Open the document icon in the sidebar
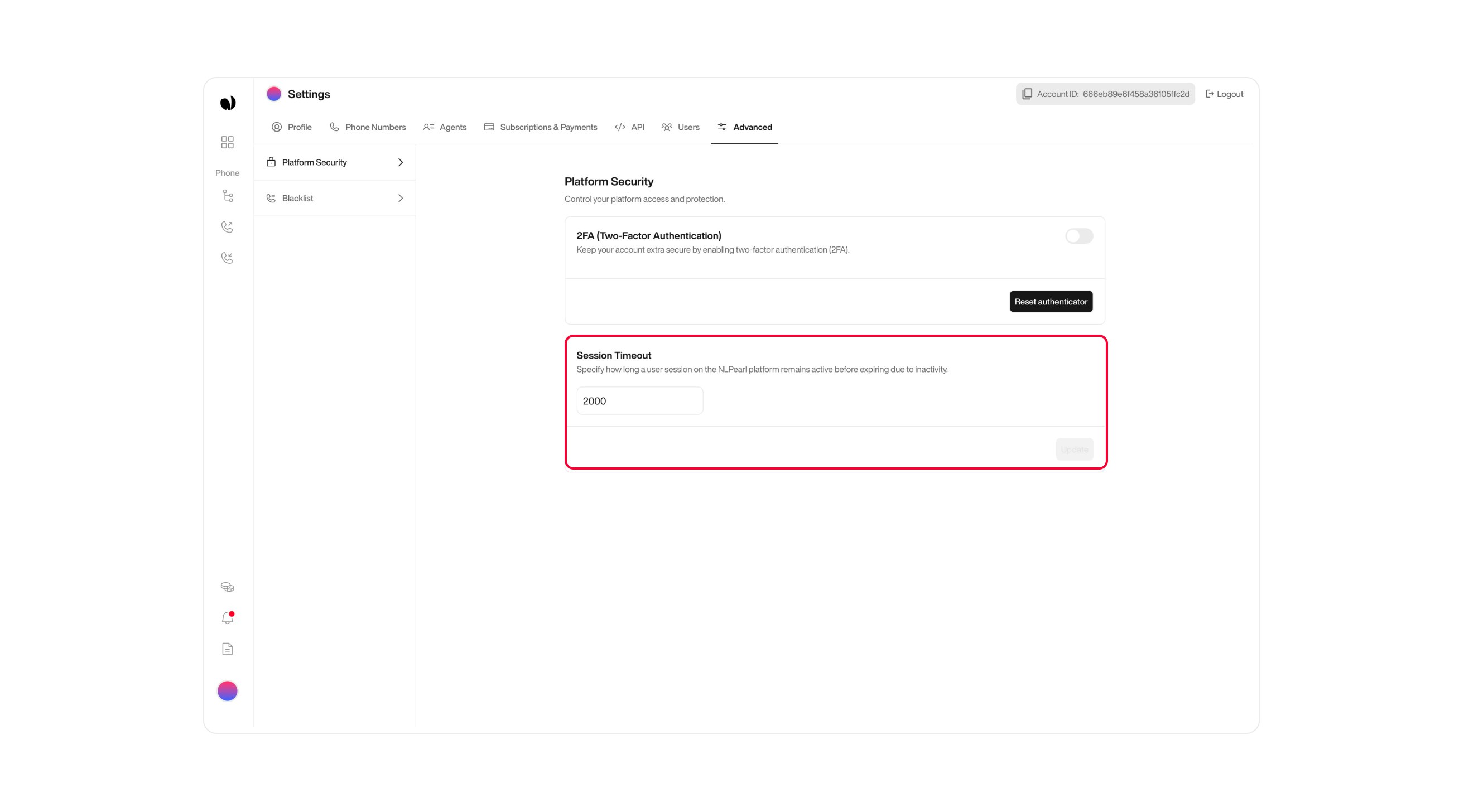 point(227,649)
